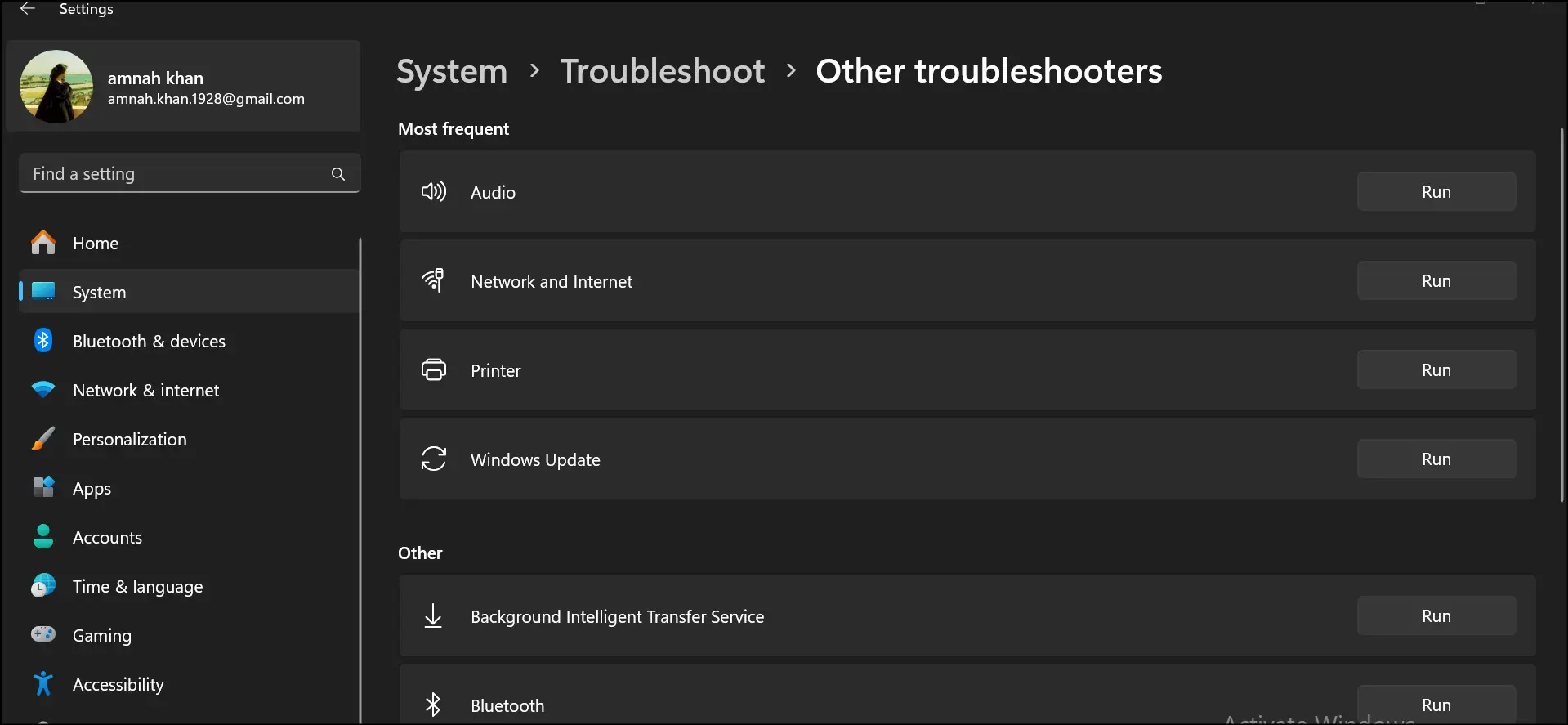This screenshot has width=1568, height=725.
Task: Run the Bluetooth troubleshooter
Action: (x=1436, y=705)
